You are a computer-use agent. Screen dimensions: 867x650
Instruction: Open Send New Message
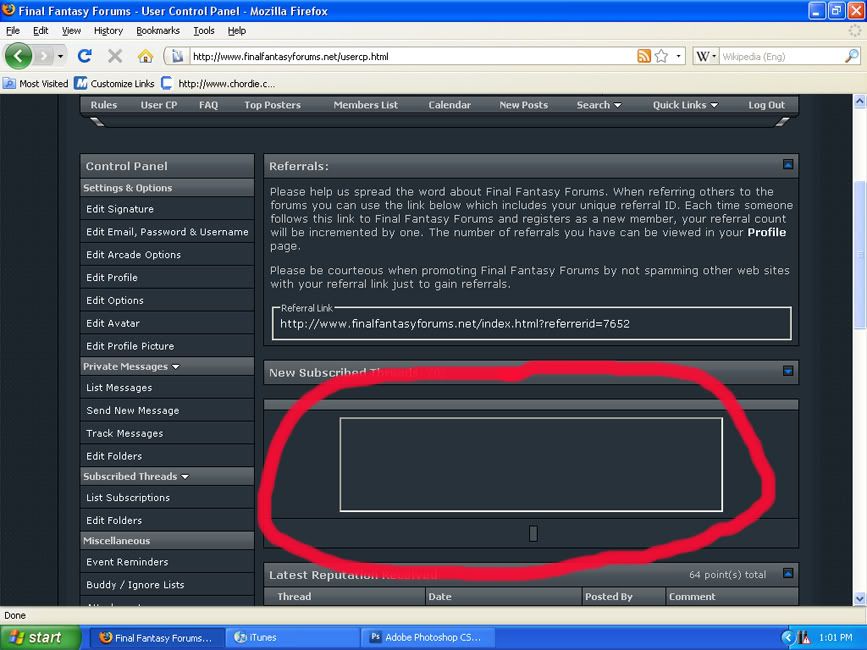coord(133,410)
